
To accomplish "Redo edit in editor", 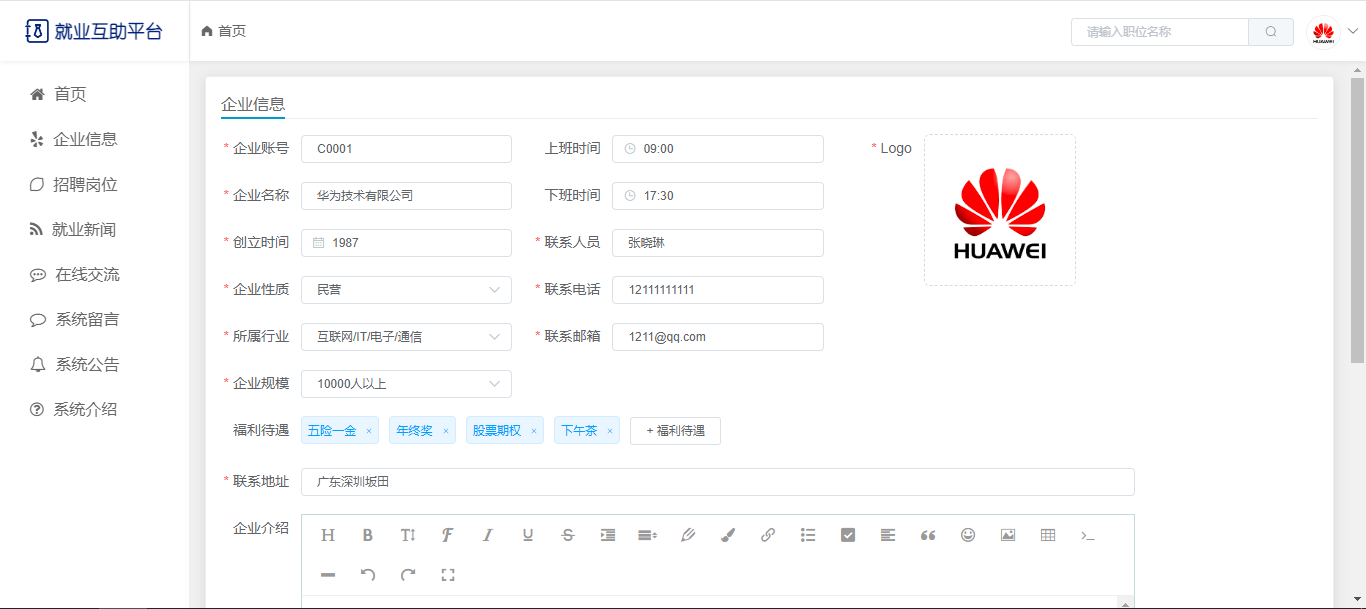I will (408, 575).
